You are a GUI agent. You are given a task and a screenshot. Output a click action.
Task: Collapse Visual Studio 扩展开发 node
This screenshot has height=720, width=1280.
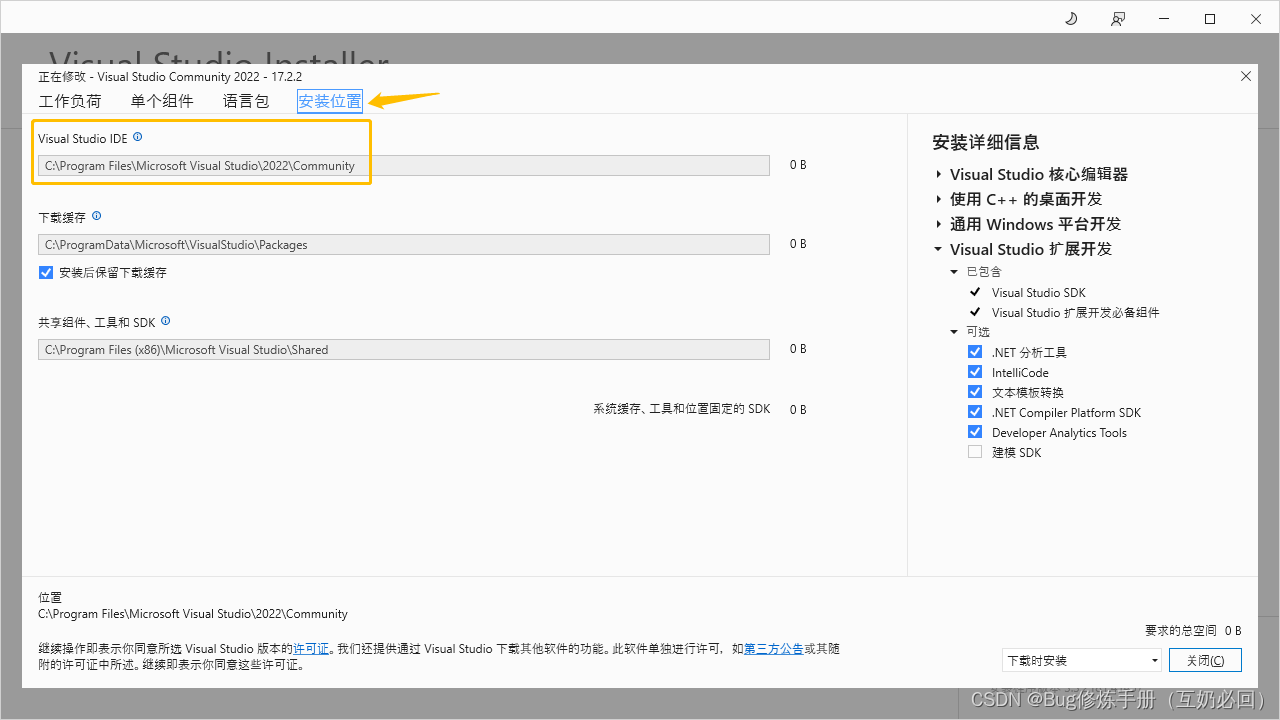939,249
